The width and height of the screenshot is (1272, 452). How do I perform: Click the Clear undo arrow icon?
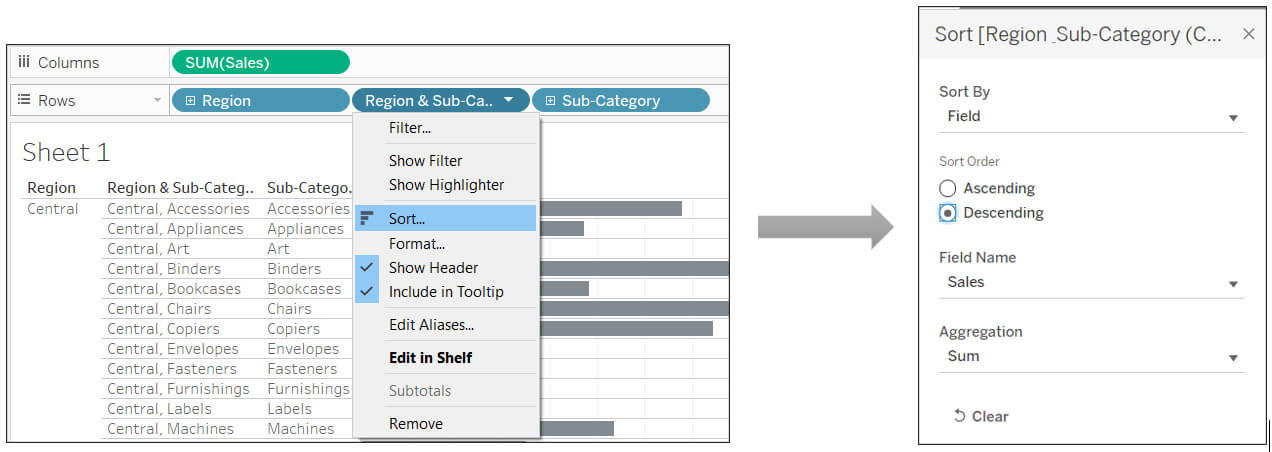[x=959, y=416]
